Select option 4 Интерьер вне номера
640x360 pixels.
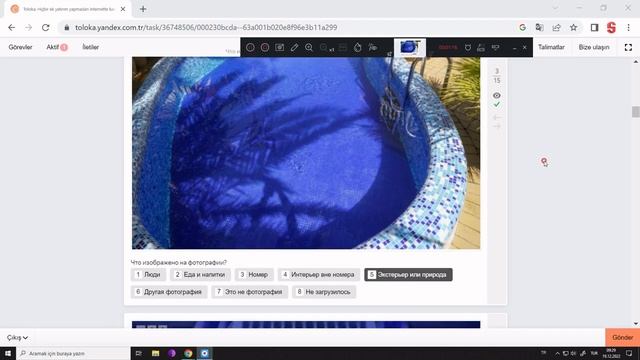[319, 275]
